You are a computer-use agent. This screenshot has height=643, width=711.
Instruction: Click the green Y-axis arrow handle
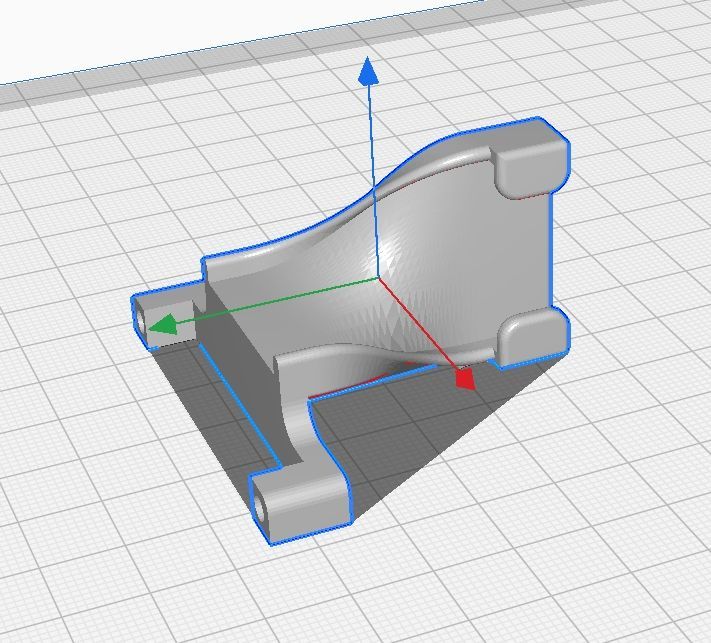tap(163, 325)
